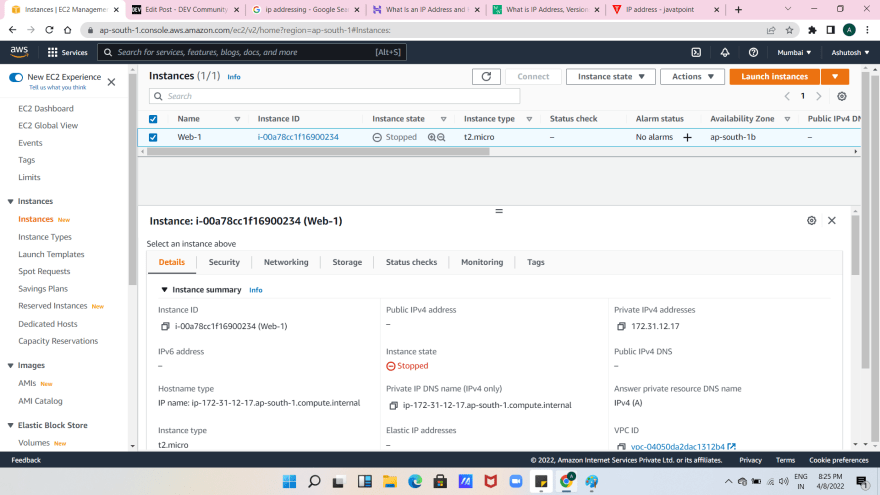Close the instance detail panel
This screenshot has height=495, width=880.
click(832, 221)
